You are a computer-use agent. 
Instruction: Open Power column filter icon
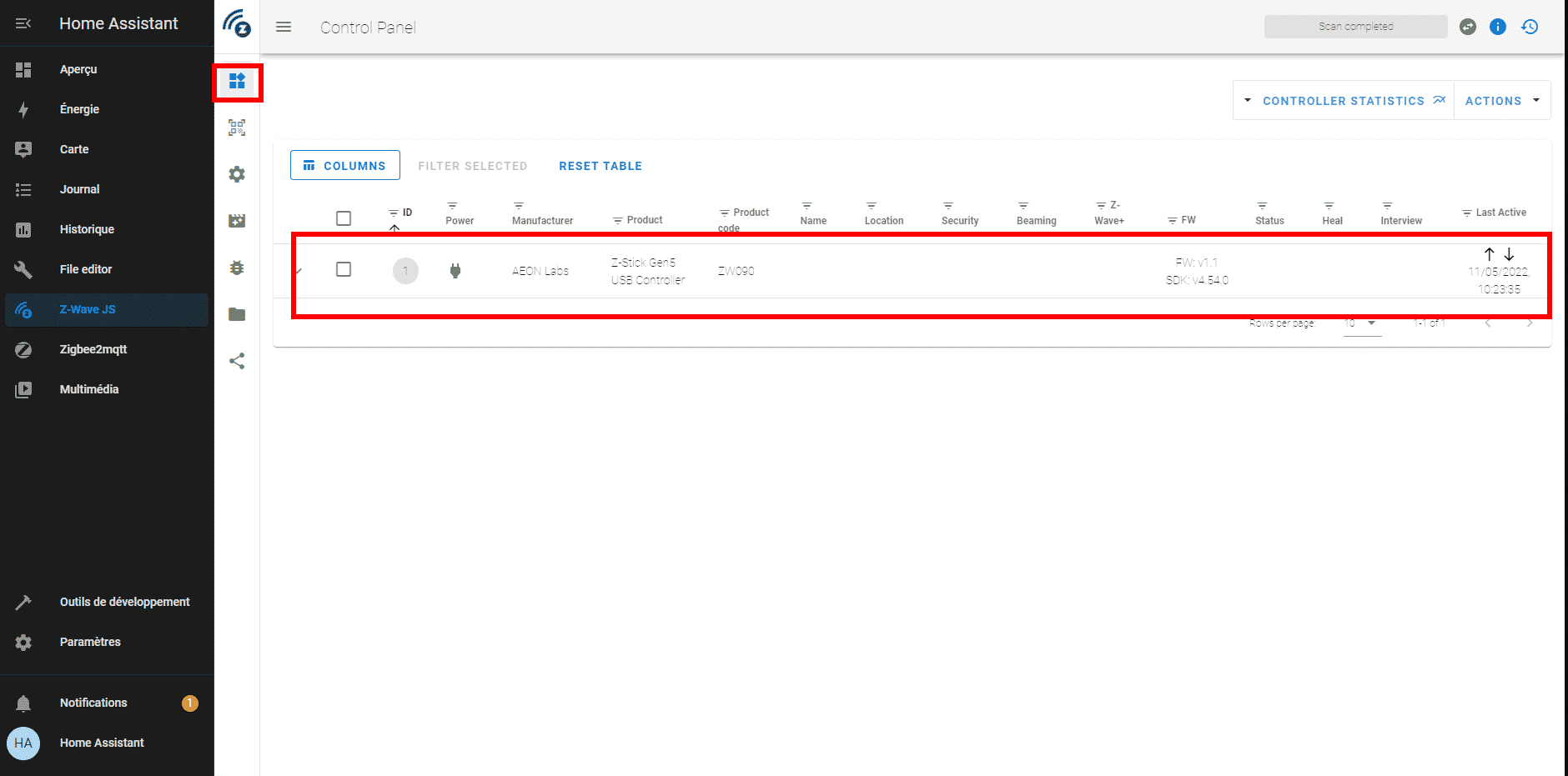[x=452, y=205]
